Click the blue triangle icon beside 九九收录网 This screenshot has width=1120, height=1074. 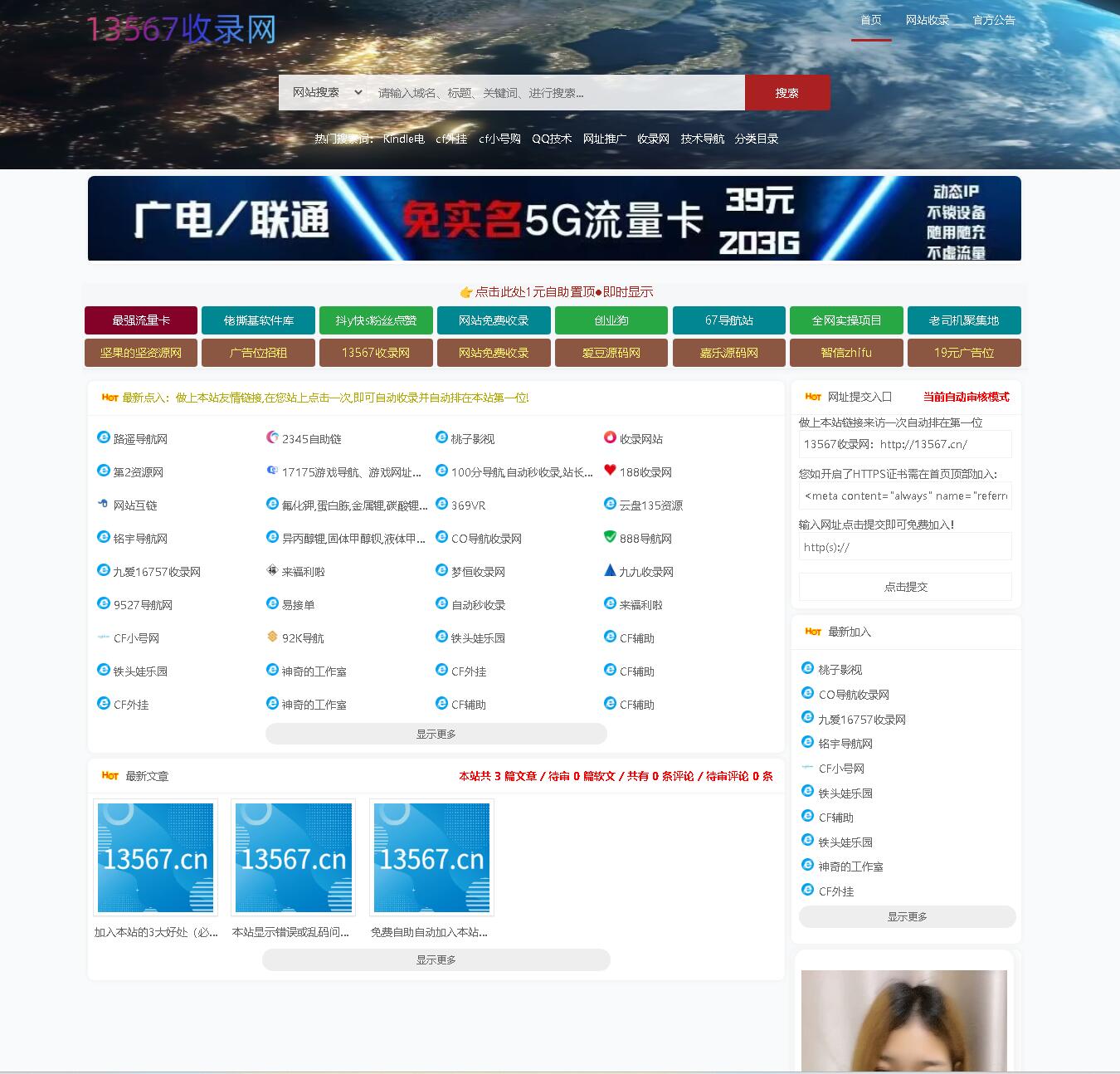point(610,570)
